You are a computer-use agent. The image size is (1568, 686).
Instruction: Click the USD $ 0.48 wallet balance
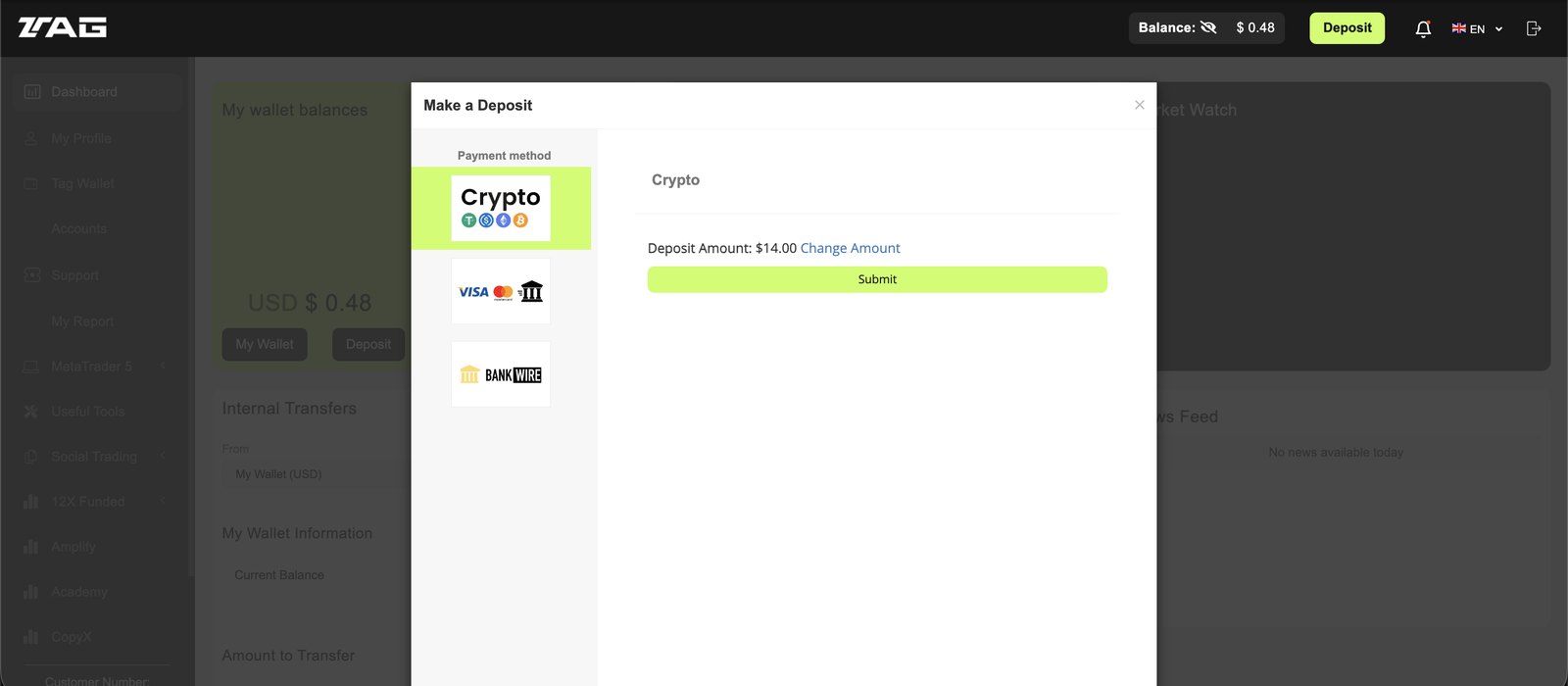(x=310, y=303)
